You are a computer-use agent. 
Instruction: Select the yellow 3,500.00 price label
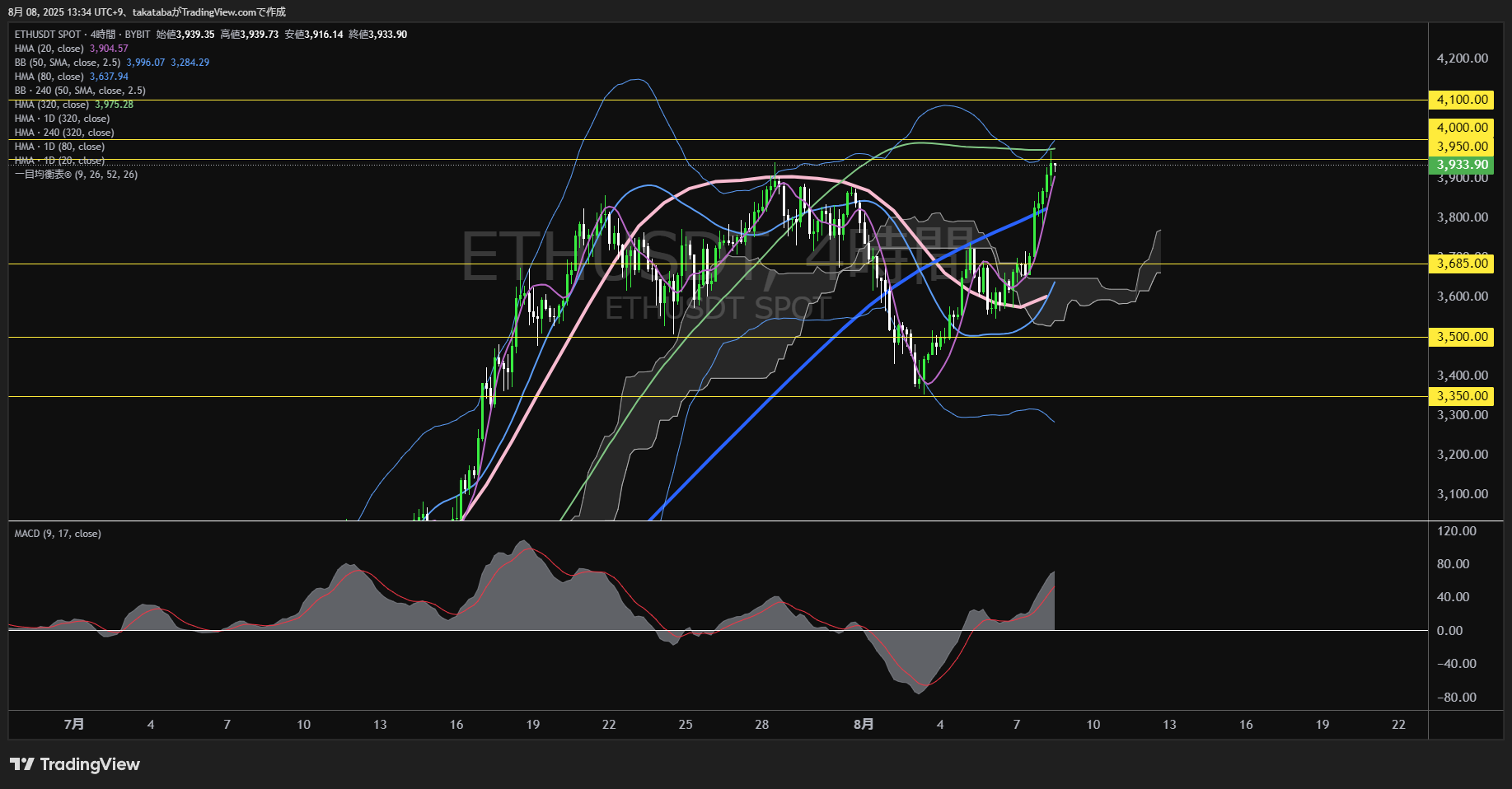pyautogui.click(x=1462, y=337)
